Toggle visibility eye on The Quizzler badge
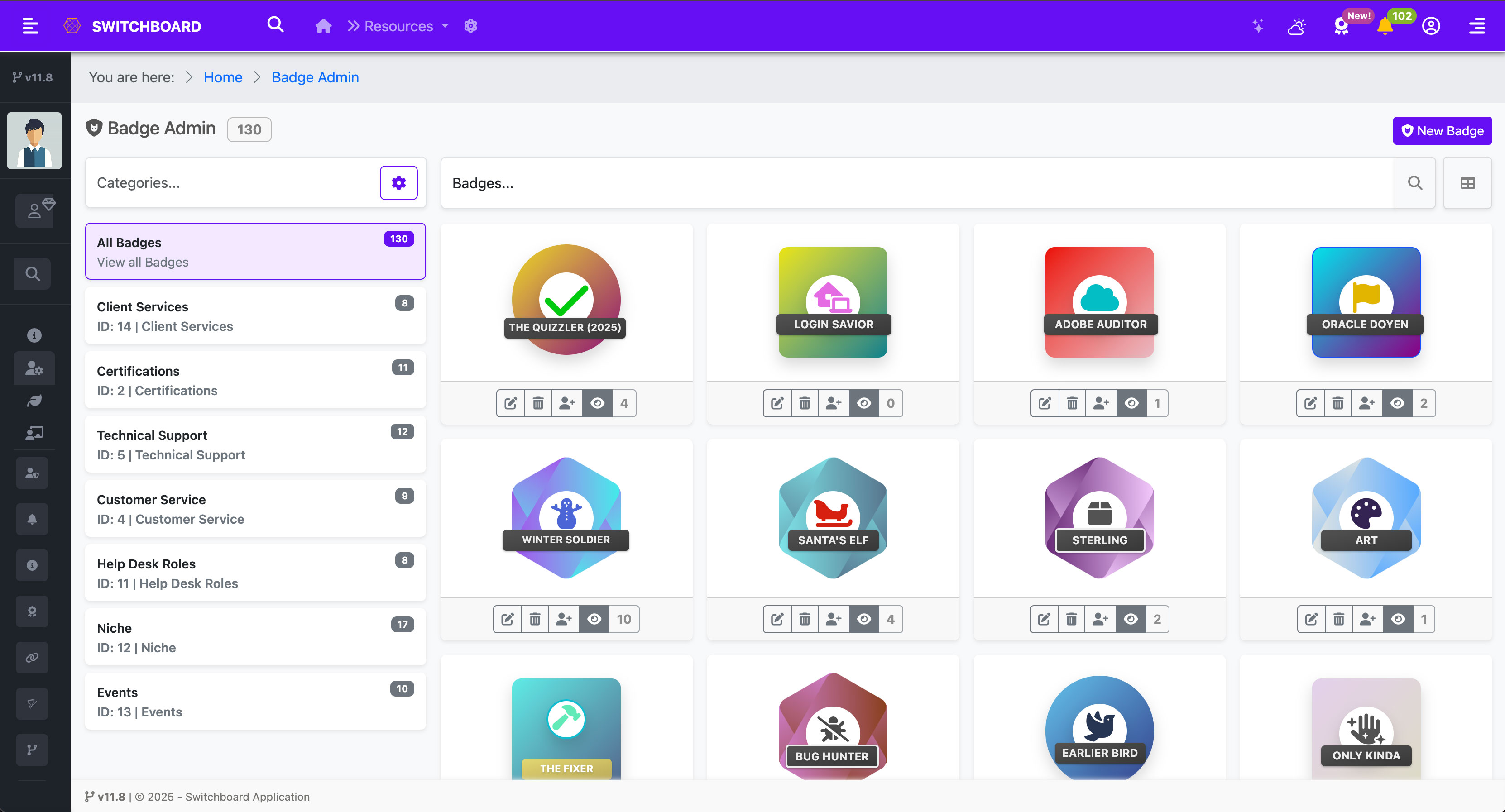 pyautogui.click(x=597, y=403)
